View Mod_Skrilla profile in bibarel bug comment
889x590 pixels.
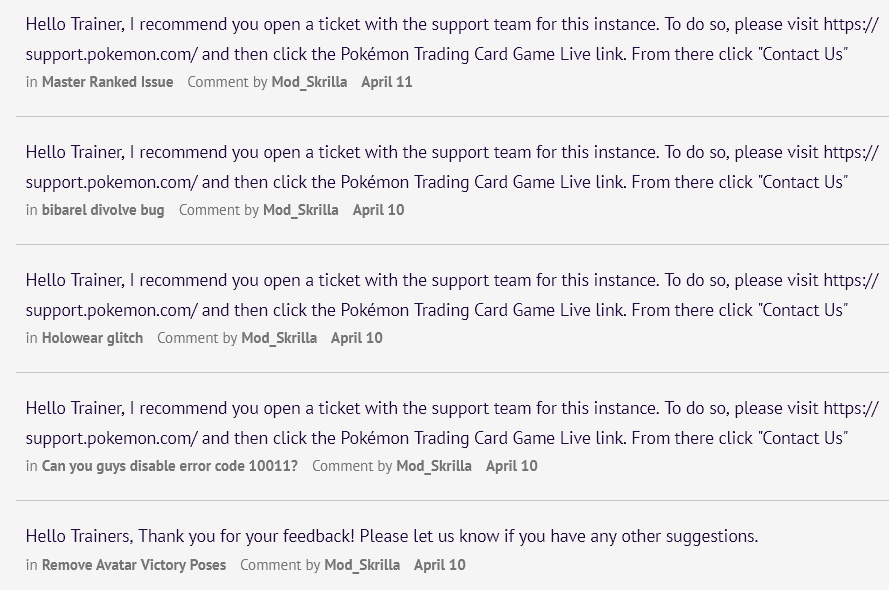coord(300,210)
